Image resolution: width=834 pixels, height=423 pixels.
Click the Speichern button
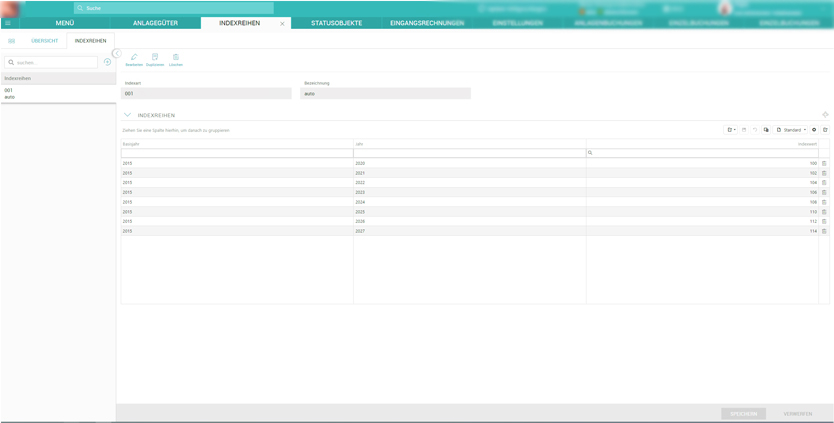(743, 413)
